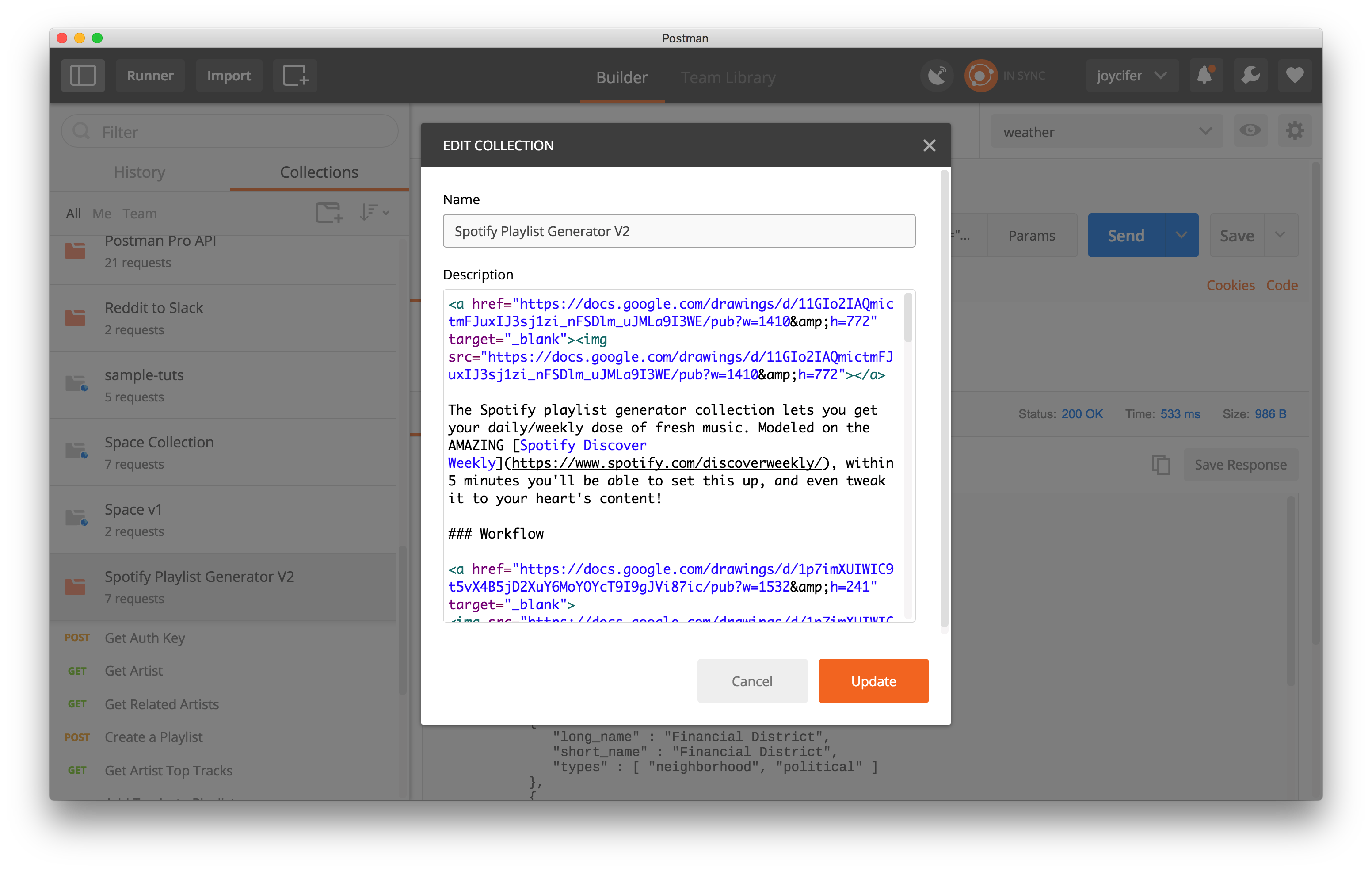This screenshot has height=871, width=1372.
Task: Click the 200 OK status text
Action: pos(1082,414)
